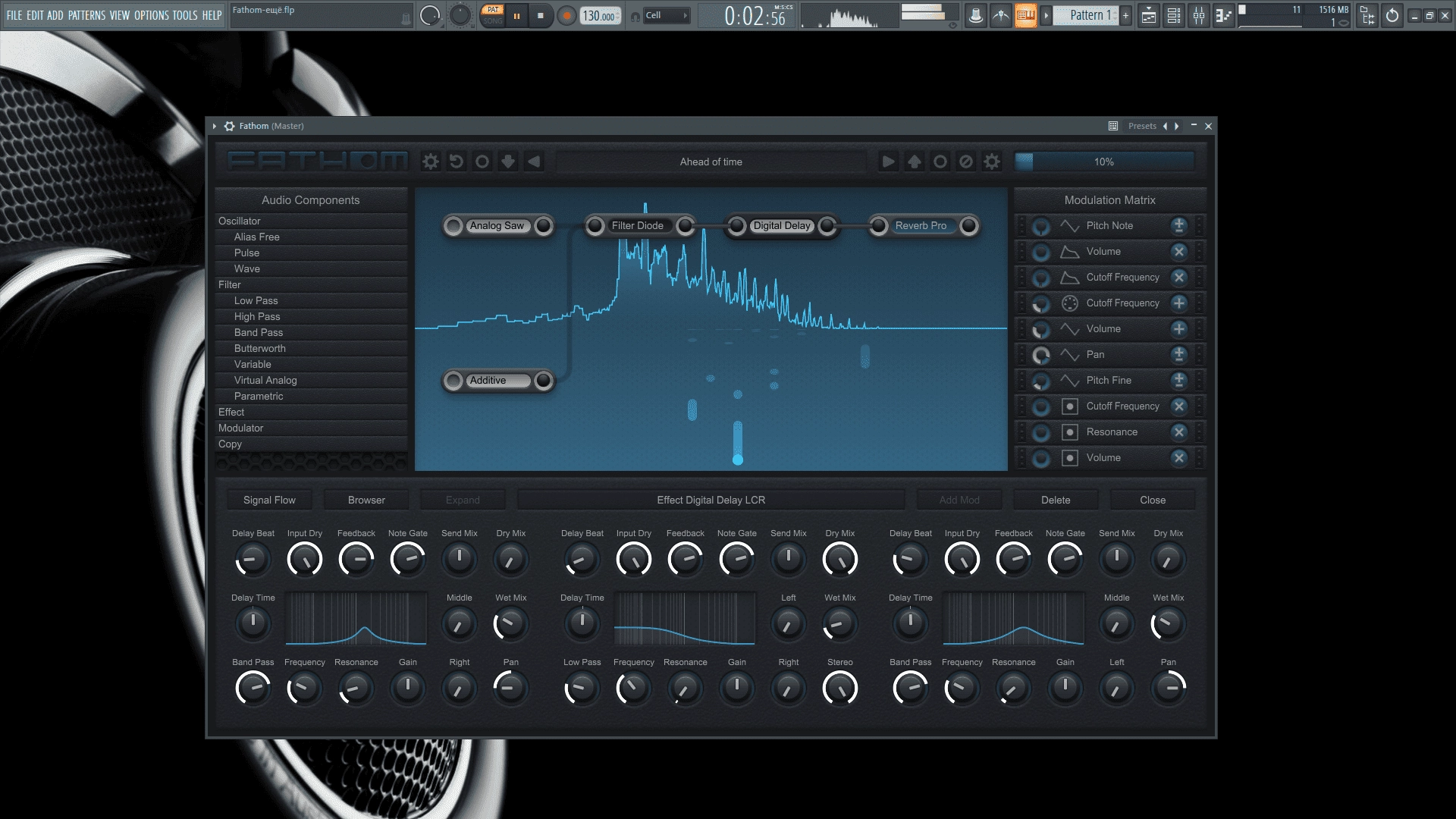Viewport: 1456px width, 819px height.
Task: Open the piano roll icon
Action: click(x=1224, y=15)
